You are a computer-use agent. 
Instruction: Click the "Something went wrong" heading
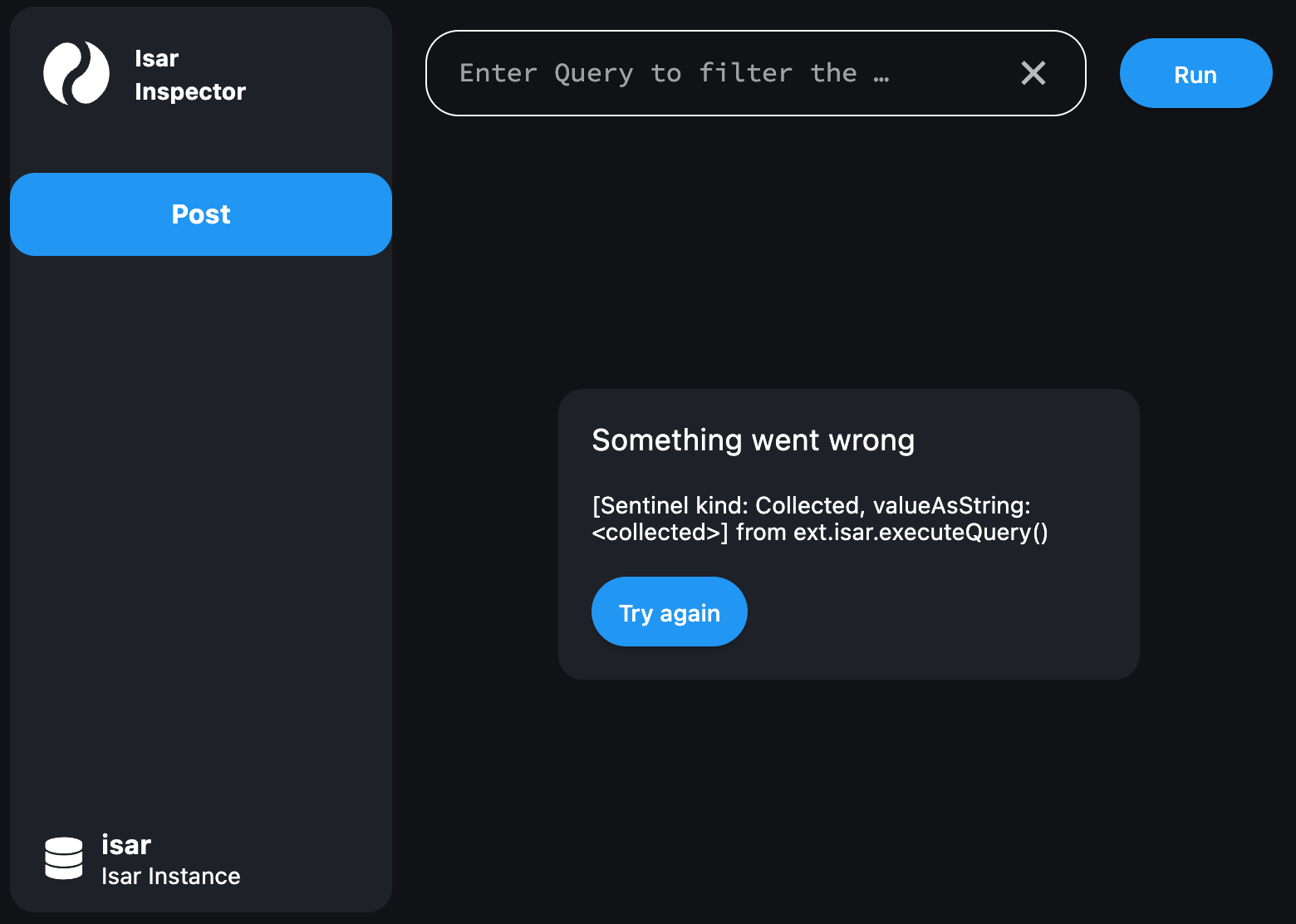[x=753, y=440]
